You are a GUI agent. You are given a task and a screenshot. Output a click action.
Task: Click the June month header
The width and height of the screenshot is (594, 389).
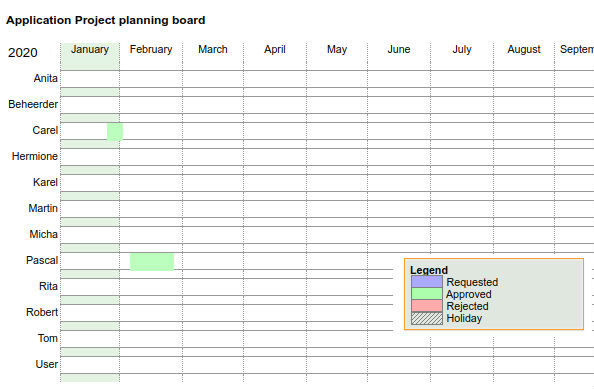click(399, 50)
